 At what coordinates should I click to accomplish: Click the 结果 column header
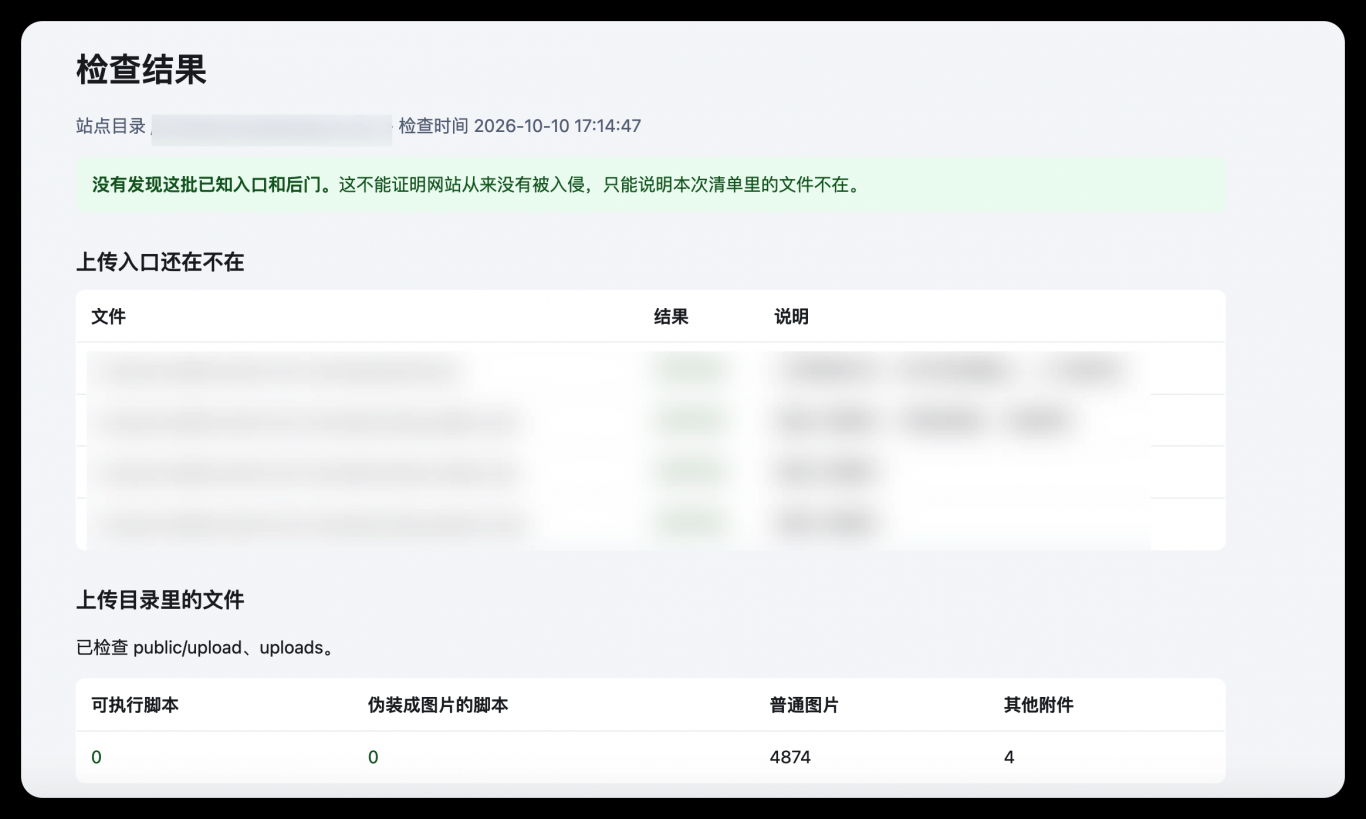[x=671, y=317]
